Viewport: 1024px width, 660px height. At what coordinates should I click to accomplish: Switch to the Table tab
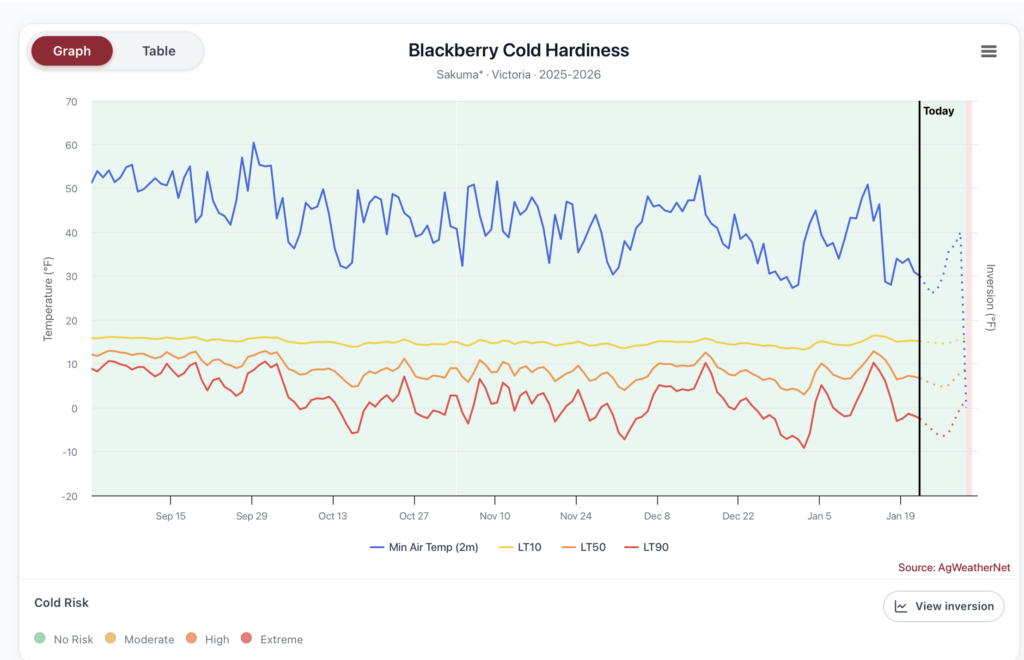[158, 50]
